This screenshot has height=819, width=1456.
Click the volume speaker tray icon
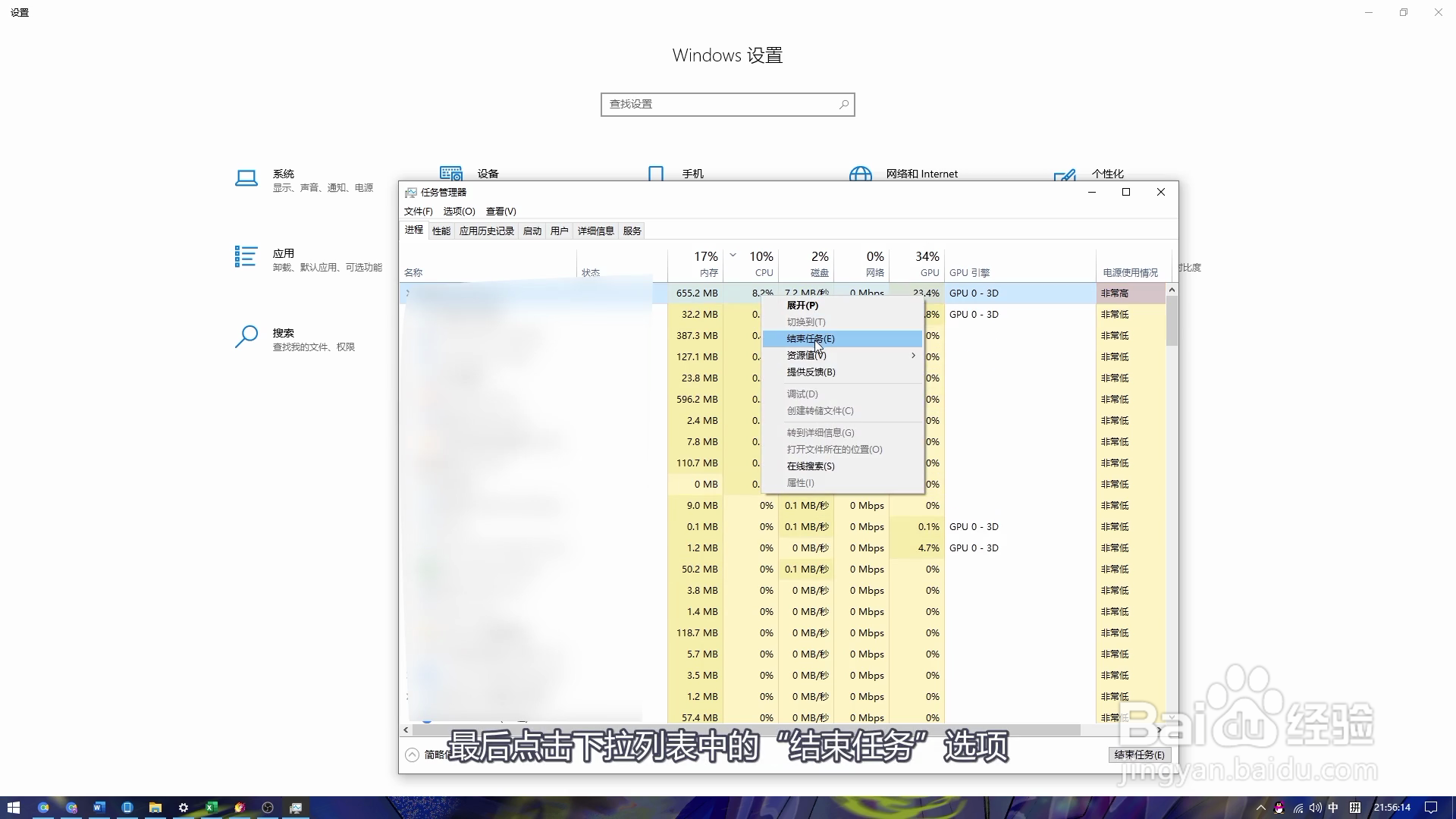coord(1316,808)
